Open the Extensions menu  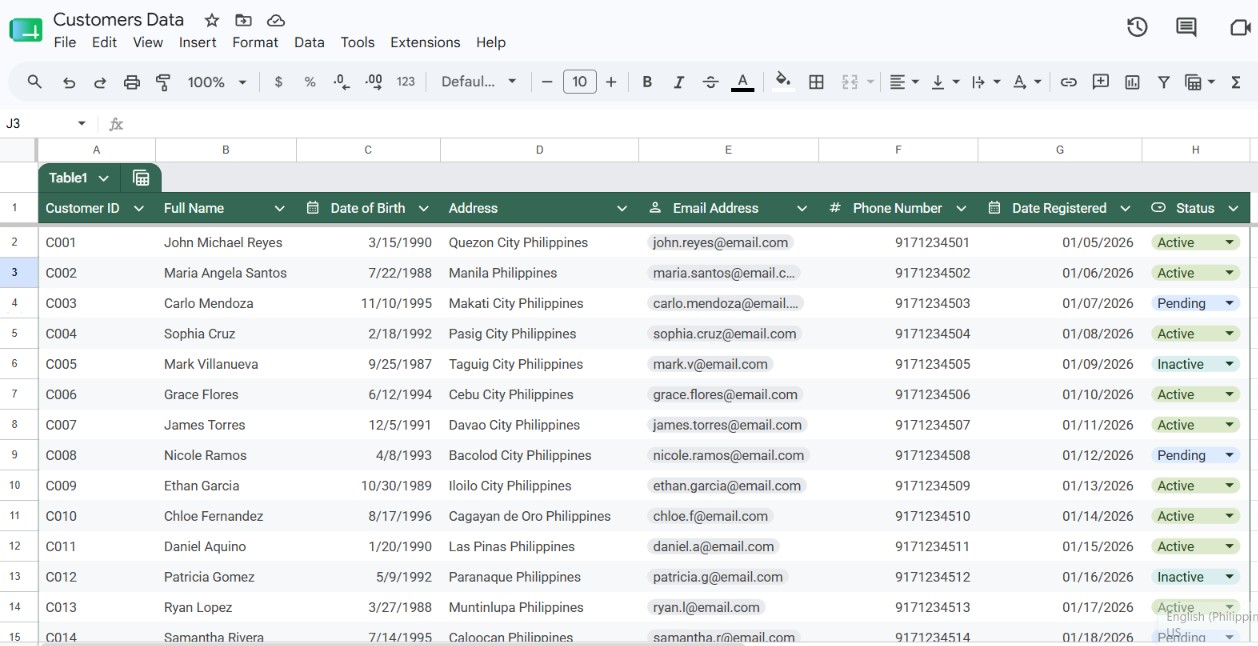pyautogui.click(x=425, y=42)
